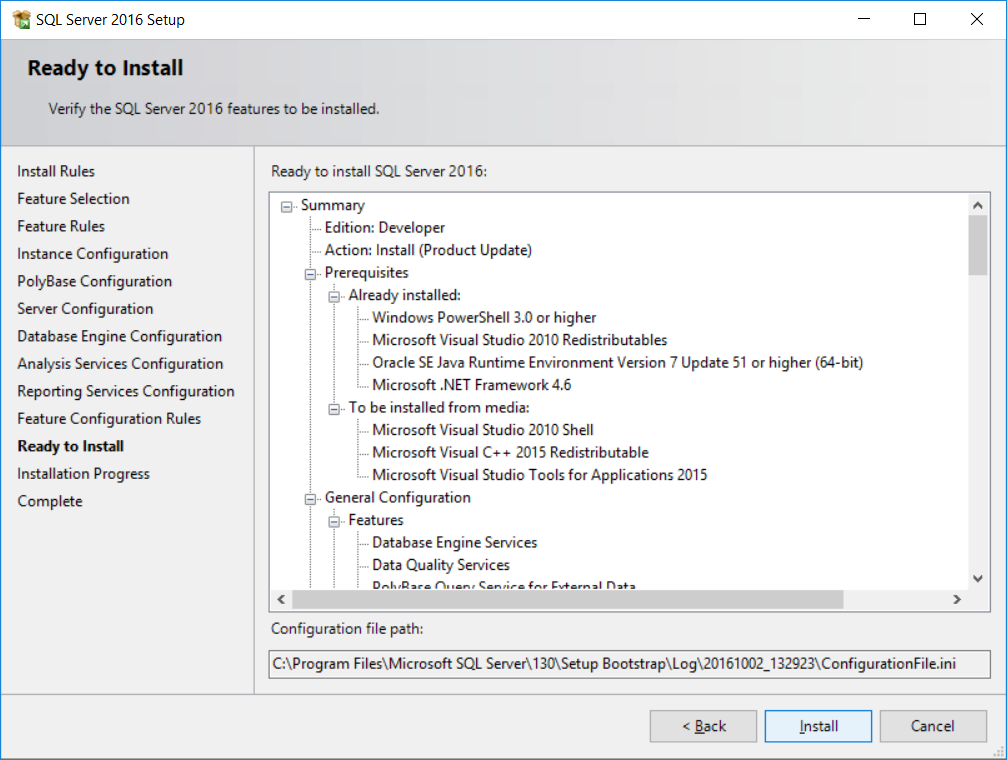Screen dimensions: 1007x760
Task: Select Action: Install (Product Update) row
Action: [x=428, y=251]
